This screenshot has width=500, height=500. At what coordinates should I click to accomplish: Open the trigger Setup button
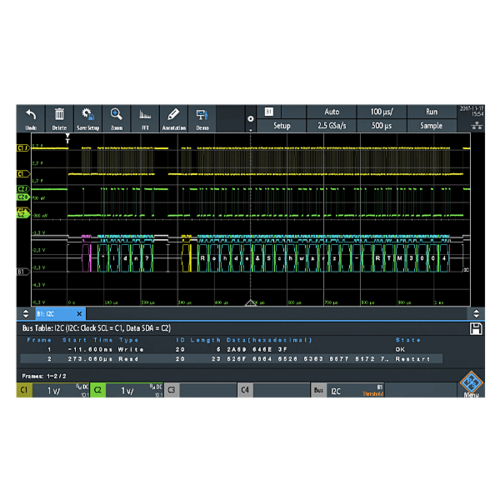pos(282,126)
